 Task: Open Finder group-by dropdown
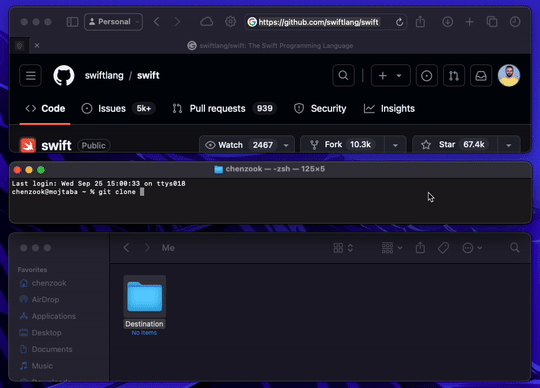[x=392, y=248]
